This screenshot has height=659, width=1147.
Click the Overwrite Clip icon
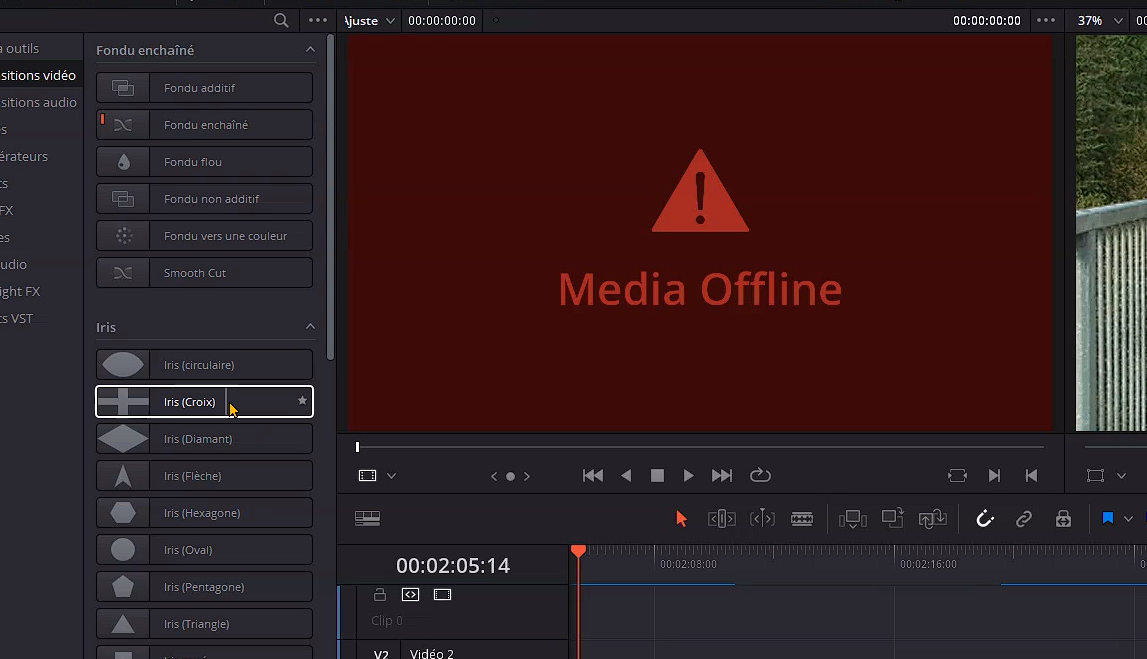[892, 518]
